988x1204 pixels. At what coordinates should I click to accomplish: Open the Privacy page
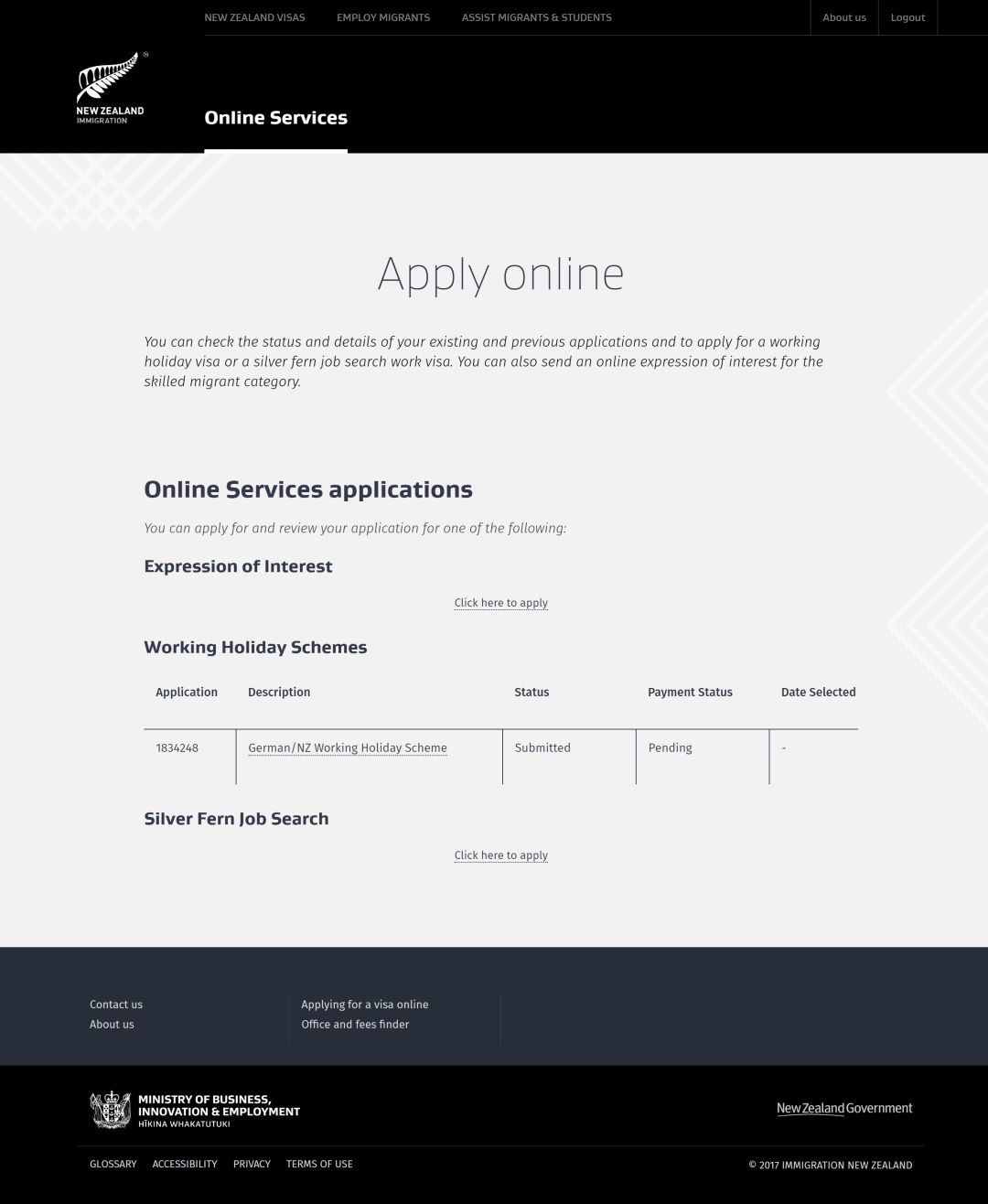click(252, 1165)
